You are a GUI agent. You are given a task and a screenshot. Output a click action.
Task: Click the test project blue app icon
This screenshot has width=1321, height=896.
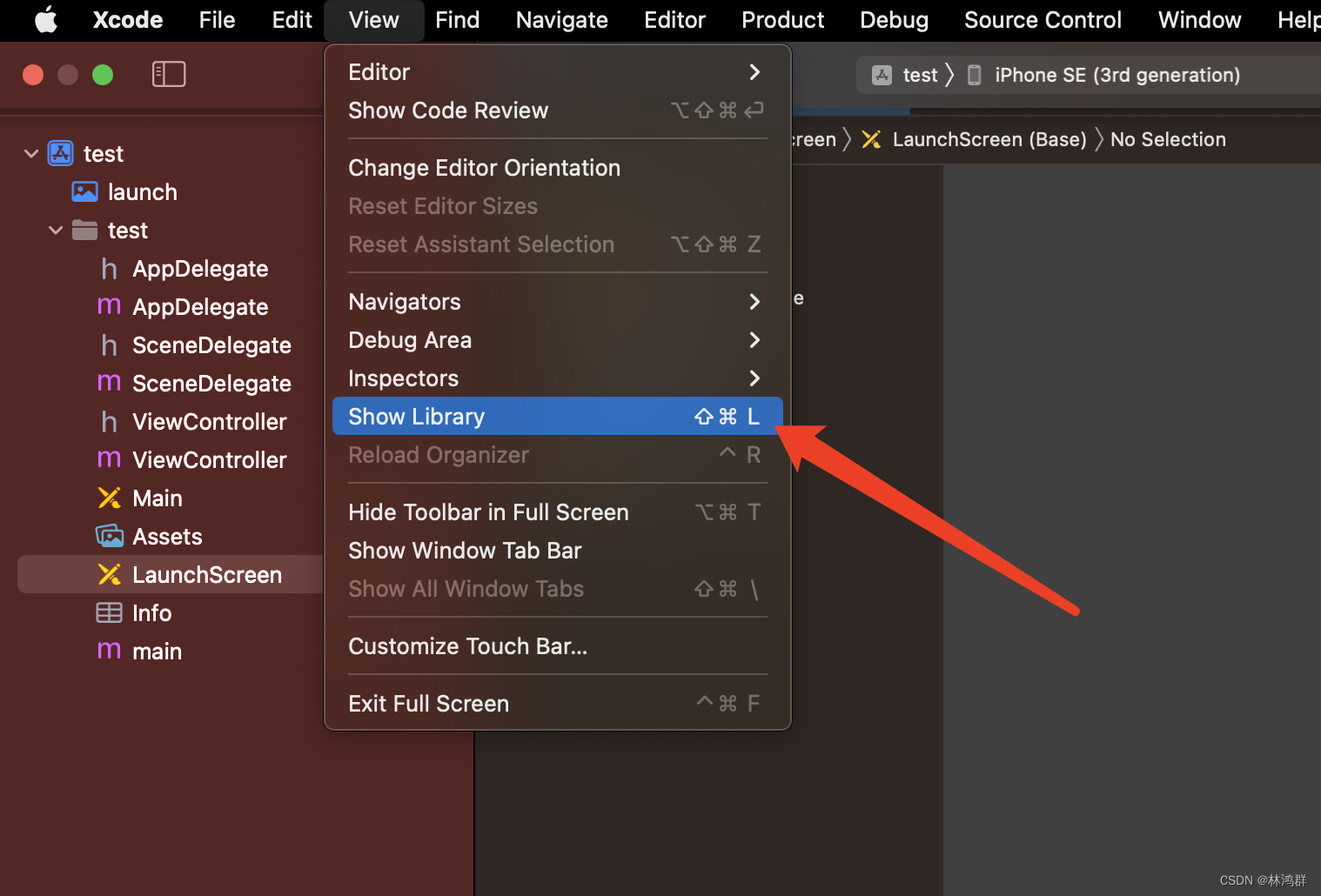(60, 153)
